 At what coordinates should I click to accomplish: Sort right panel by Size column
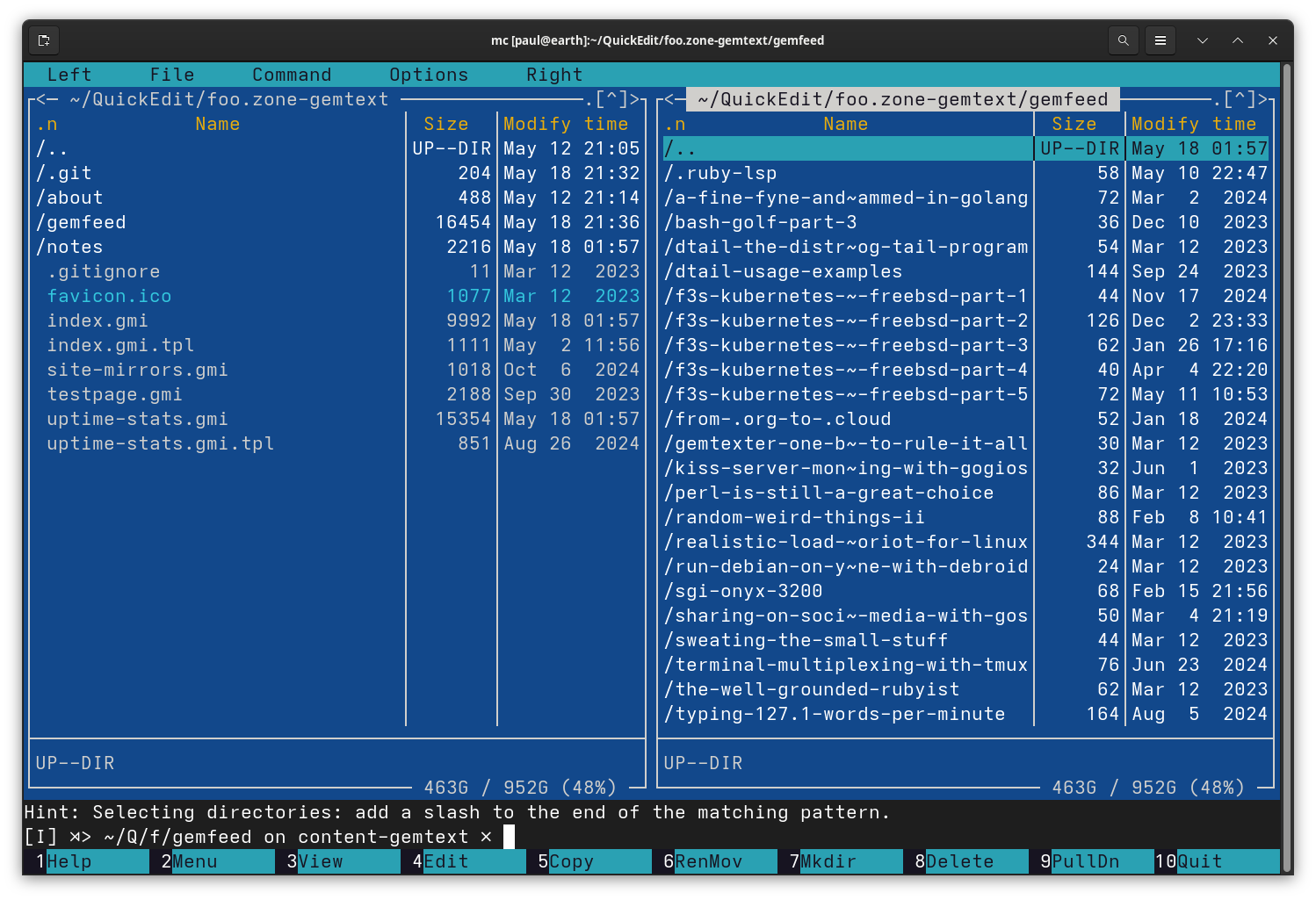(1074, 124)
